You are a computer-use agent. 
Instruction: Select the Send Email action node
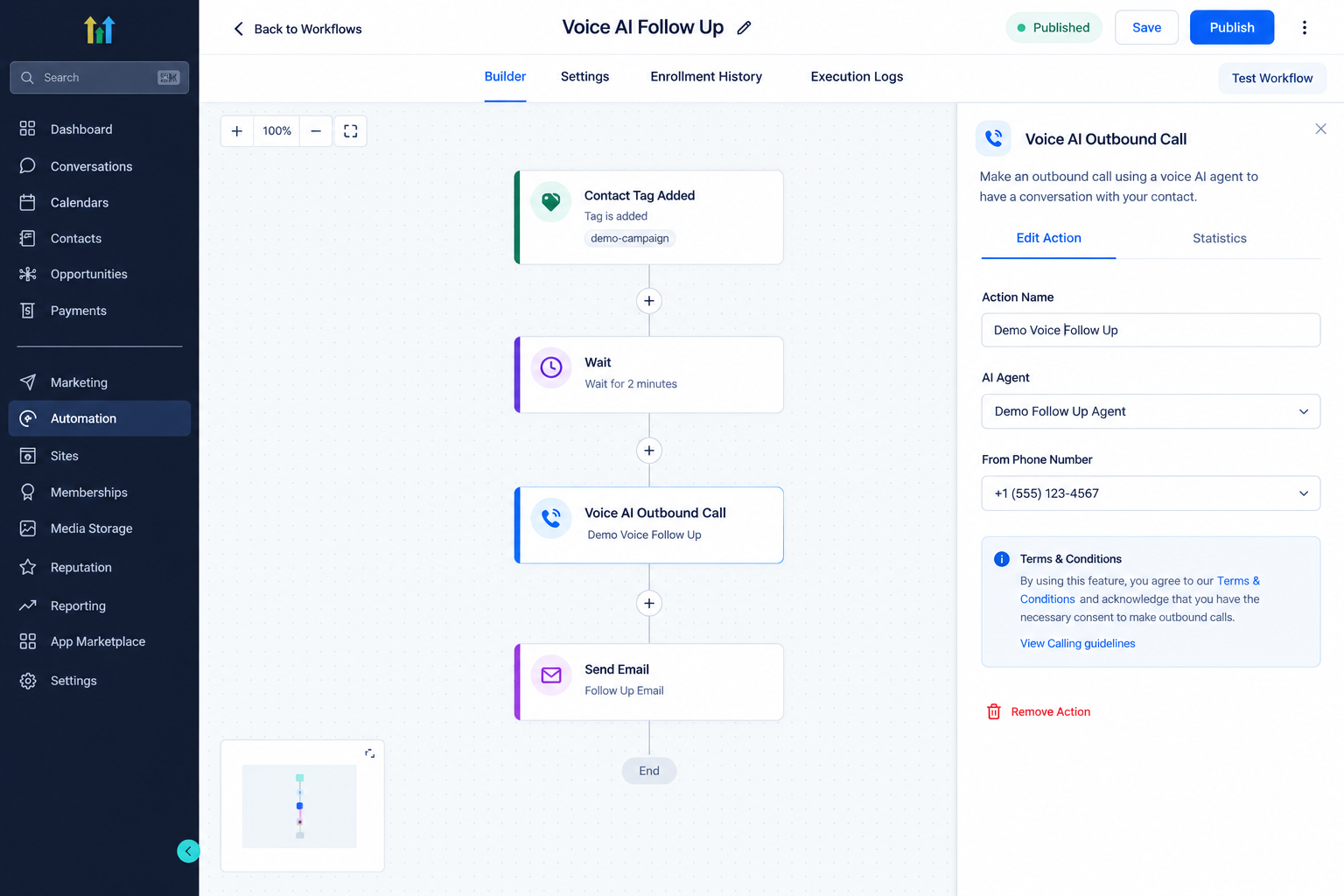pyautogui.click(x=648, y=682)
